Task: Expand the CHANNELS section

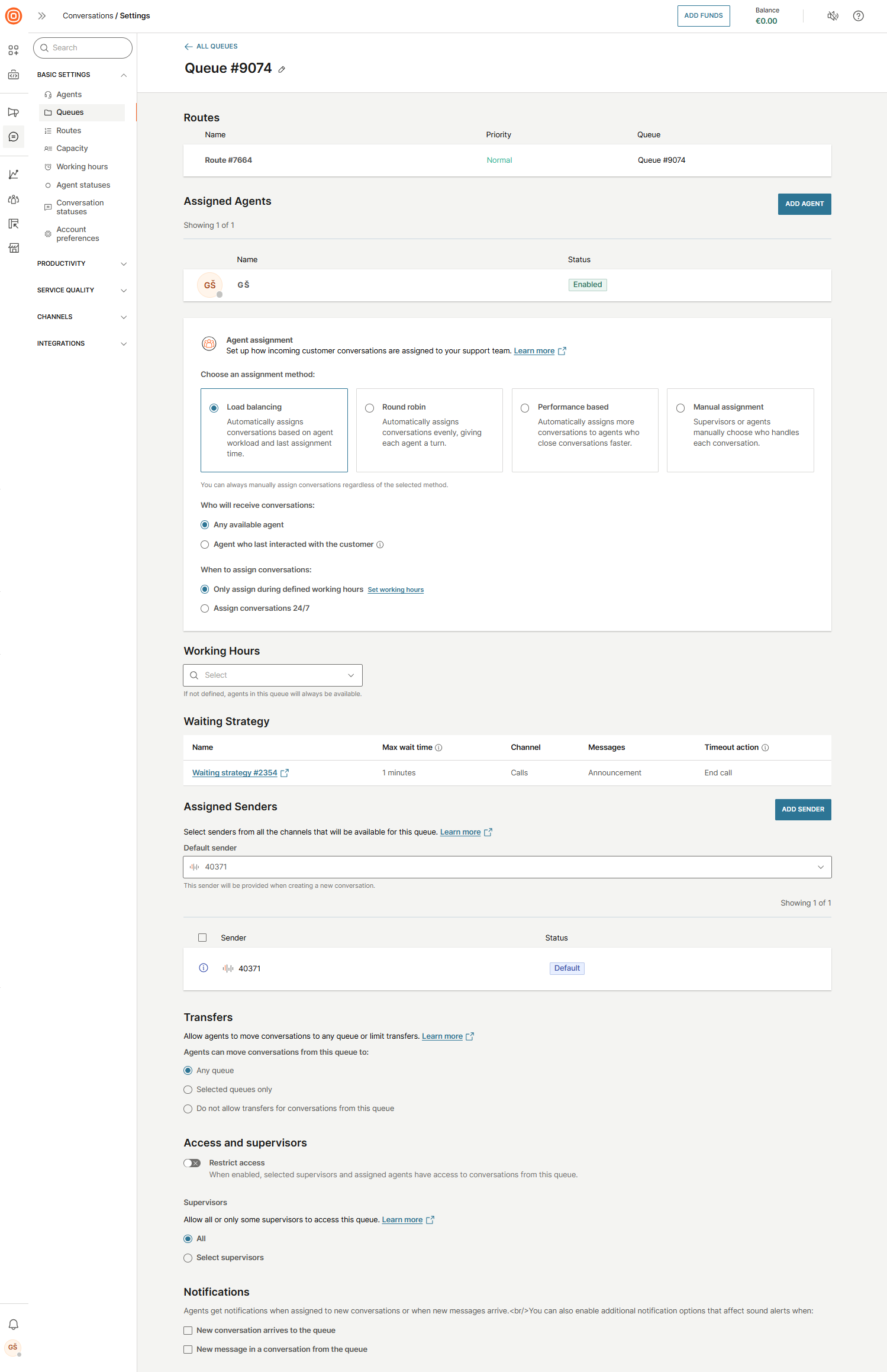Action: tap(82, 317)
